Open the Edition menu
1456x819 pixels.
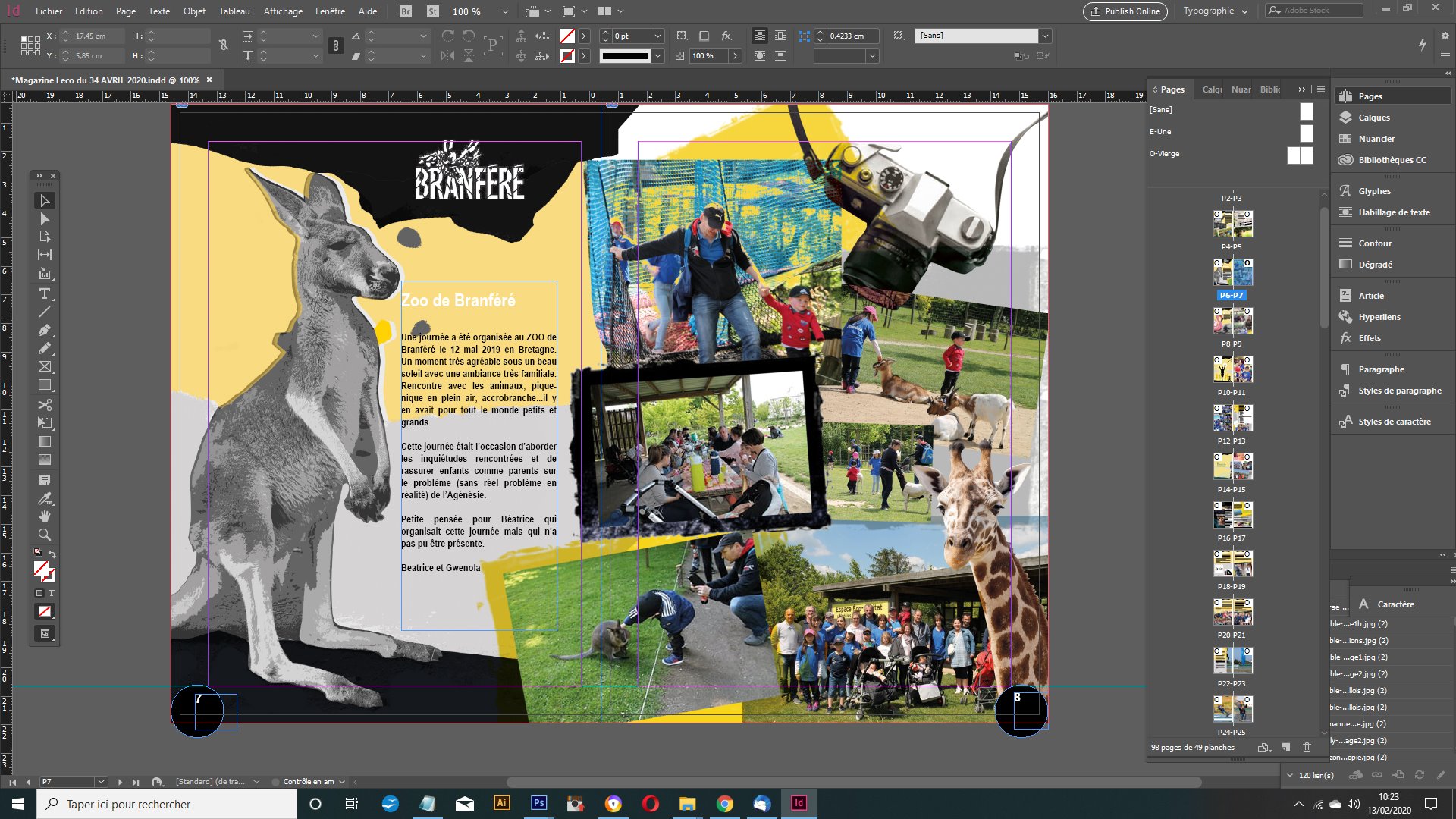click(89, 11)
